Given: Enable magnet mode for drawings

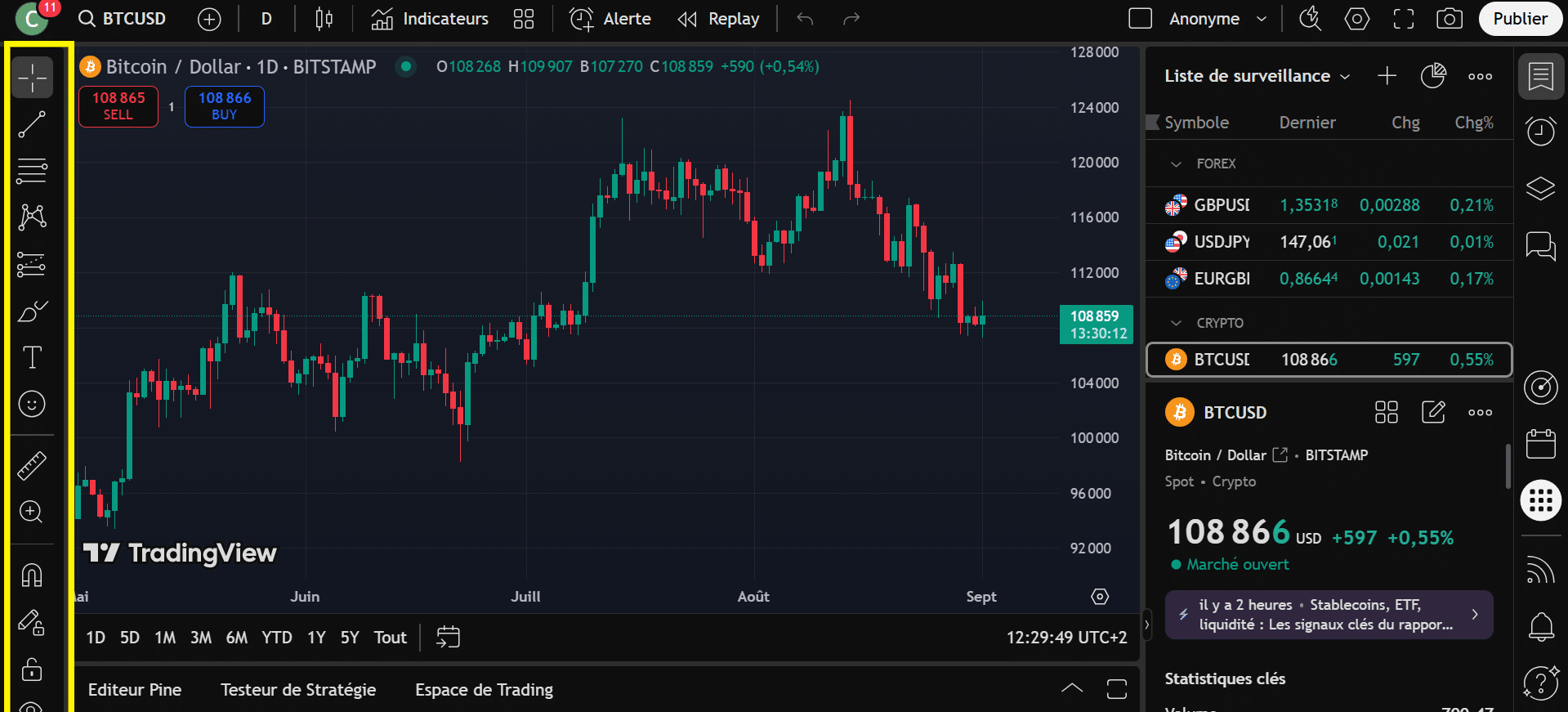Looking at the screenshot, I should [x=32, y=575].
